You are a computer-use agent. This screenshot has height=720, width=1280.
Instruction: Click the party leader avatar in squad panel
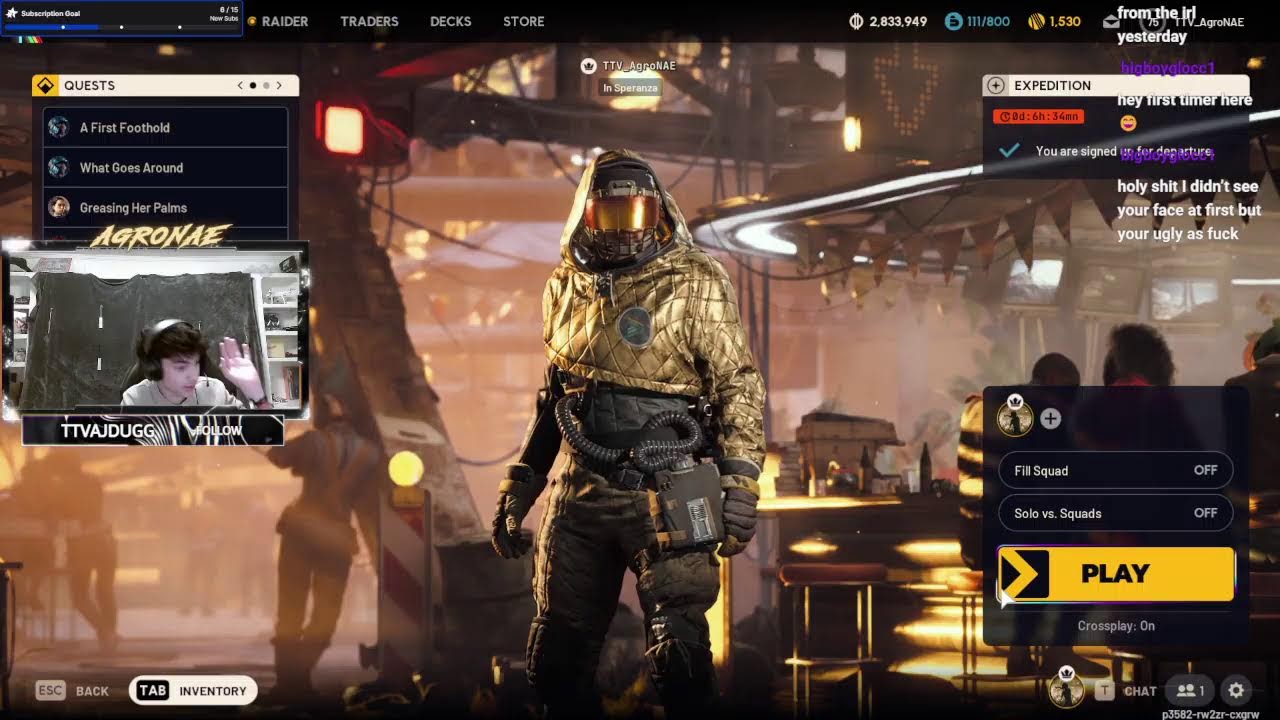[1015, 418]
